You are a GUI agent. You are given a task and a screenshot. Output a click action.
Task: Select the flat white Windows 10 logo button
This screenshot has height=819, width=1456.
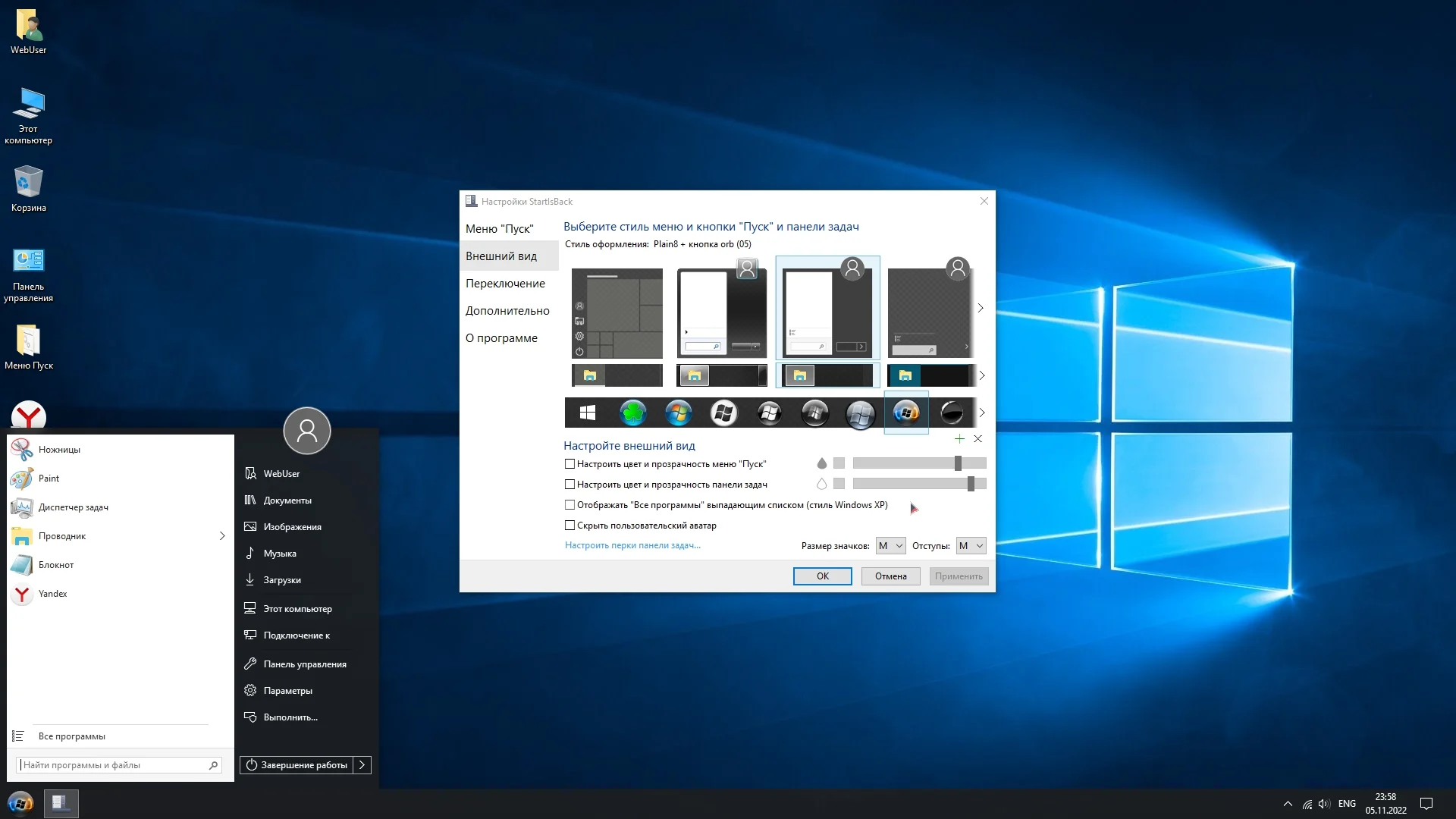pyautogui.click(x=587, y=413)
